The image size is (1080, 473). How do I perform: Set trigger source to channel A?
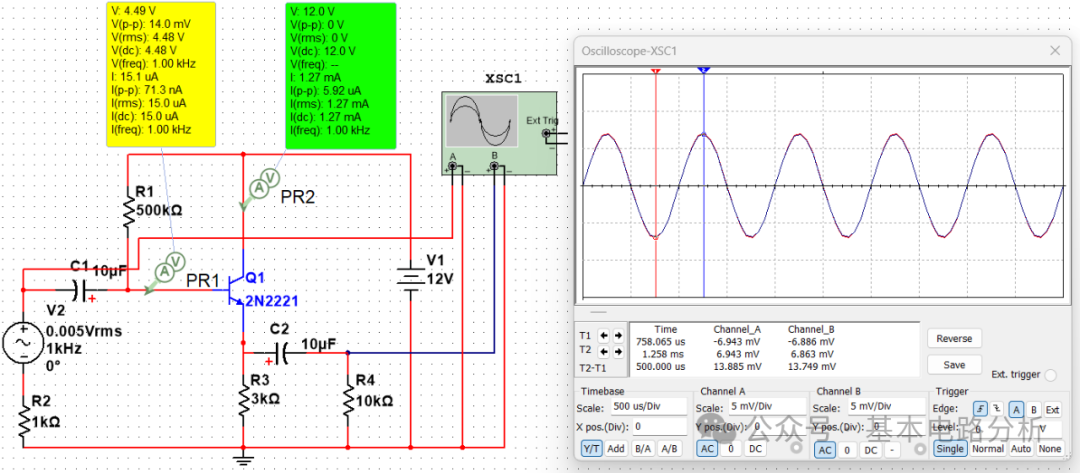coord(1017,409)
